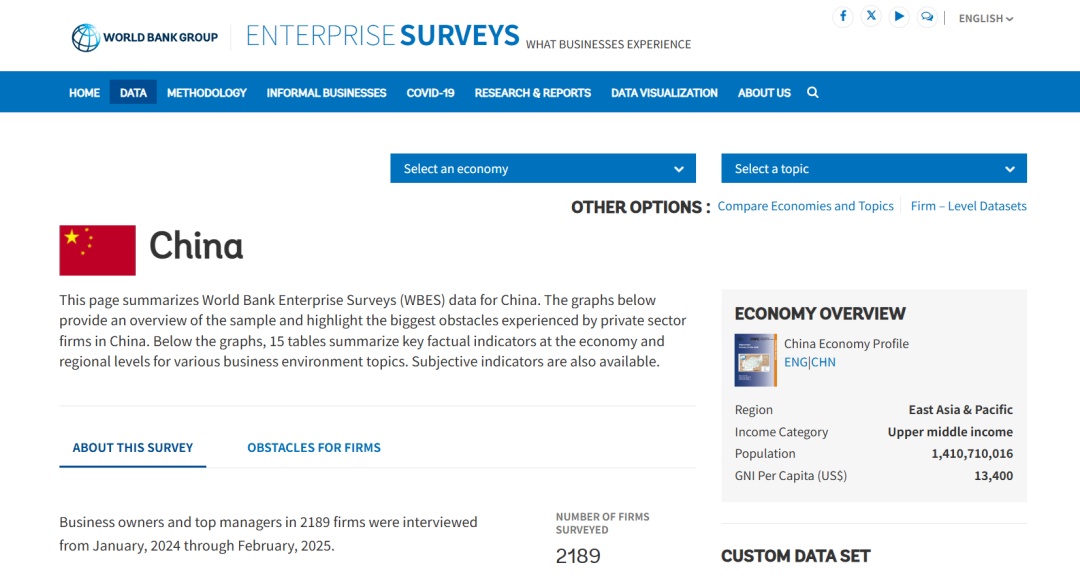Open the Informal Businesses menu item
The height and width of the screenshot is (578, 1080).
(326, 93)
